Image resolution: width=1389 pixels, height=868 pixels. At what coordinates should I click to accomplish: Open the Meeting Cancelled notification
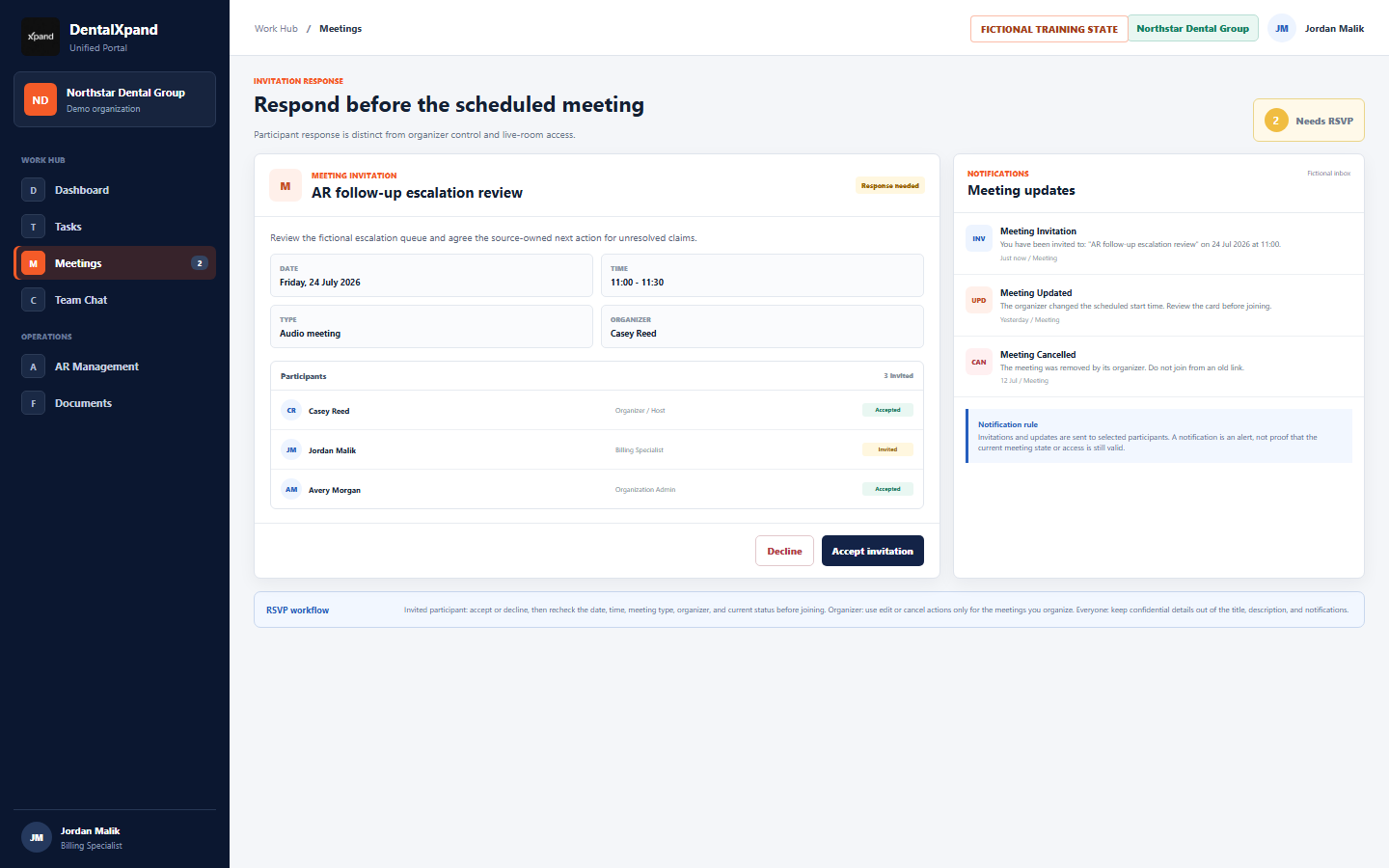pyautogui.click(x=1158, y=366)
